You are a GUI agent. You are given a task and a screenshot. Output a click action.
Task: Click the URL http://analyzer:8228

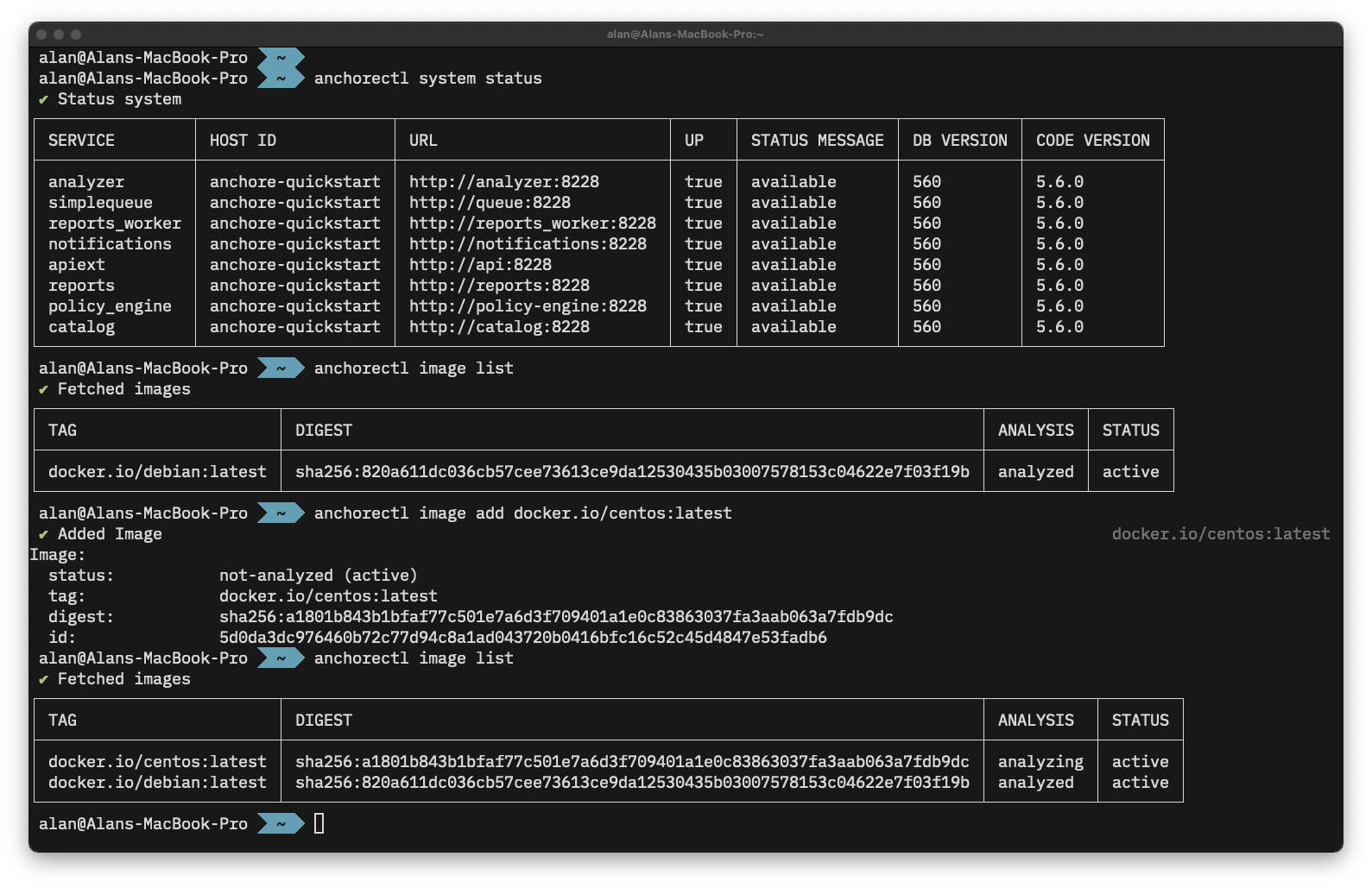pyautogui.click(x=504, y=182)
